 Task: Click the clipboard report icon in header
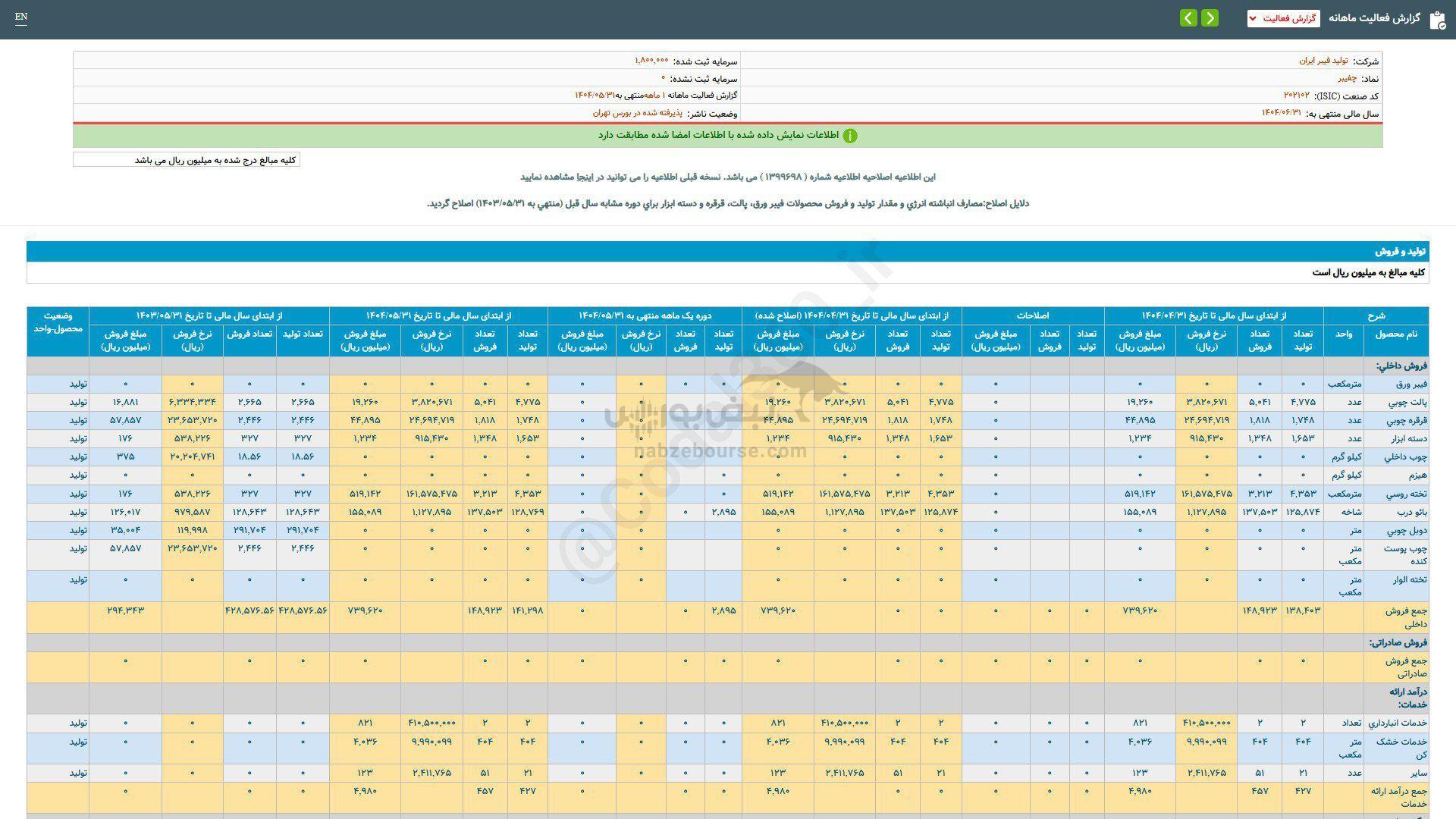(1437, 20)
